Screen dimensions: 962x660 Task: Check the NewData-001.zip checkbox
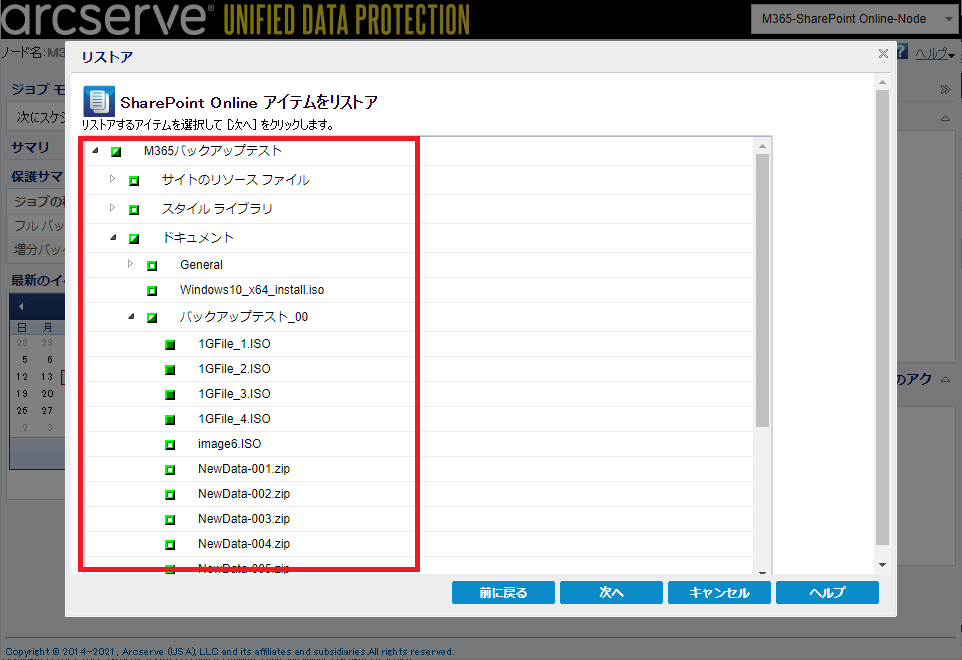click(x=171, y=470)
